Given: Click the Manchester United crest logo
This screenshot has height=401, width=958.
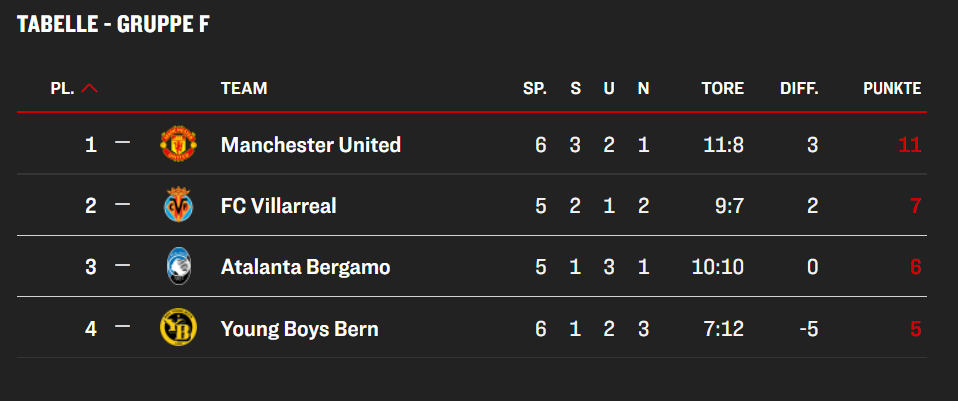Looking at the screenshot, I should pyautogui.click(x=178, y=144).
